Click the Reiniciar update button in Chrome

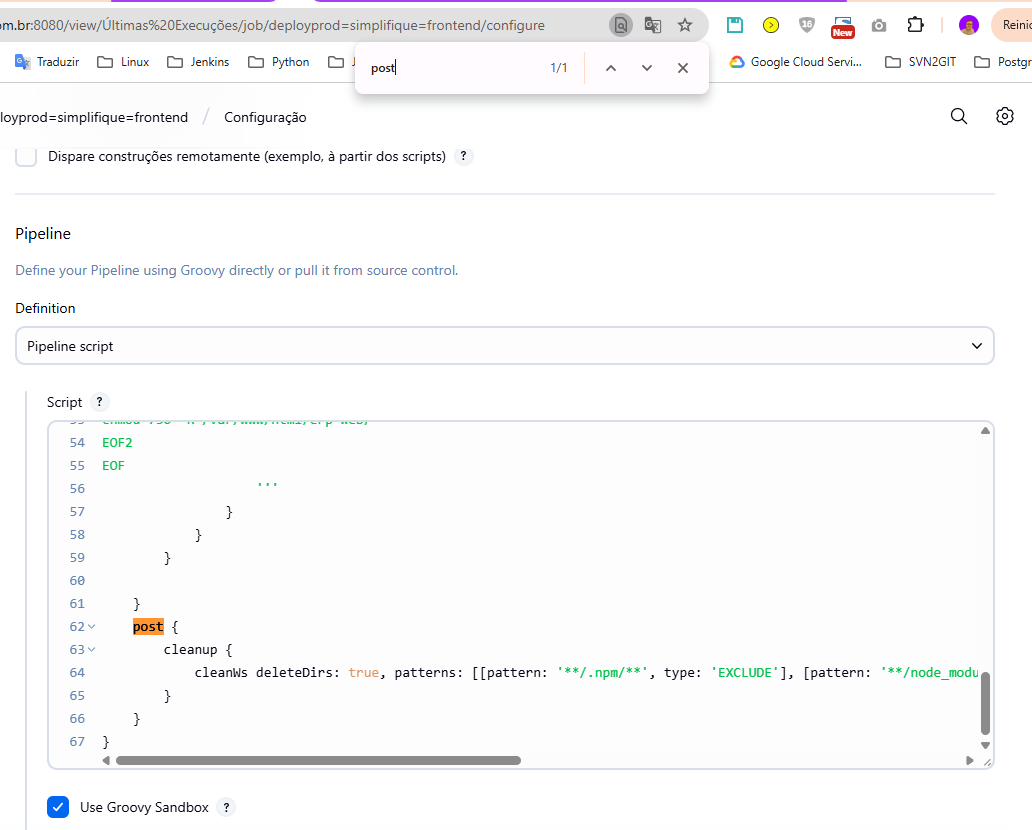click(1012, 26)
